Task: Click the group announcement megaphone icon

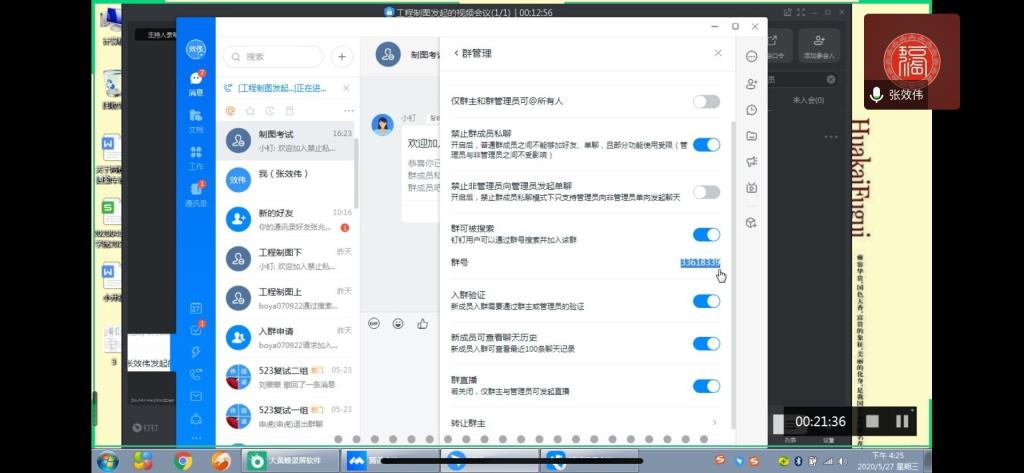Action: (751, 161)
